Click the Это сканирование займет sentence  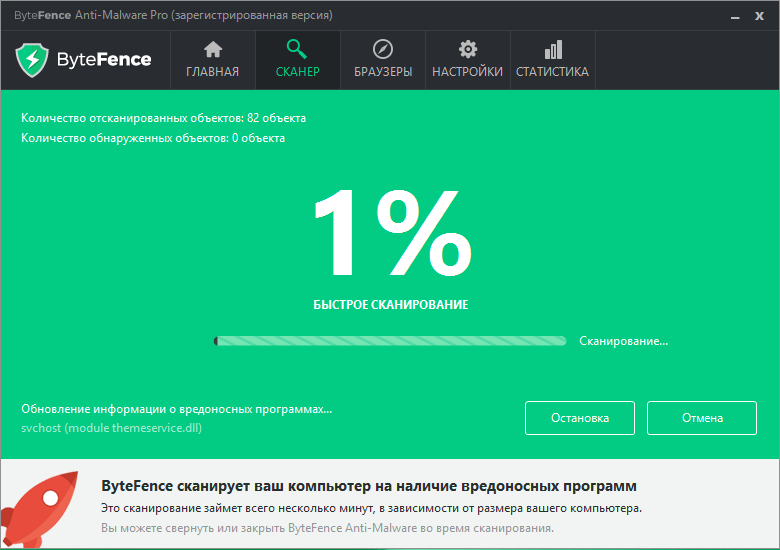pyautogui.click(x=371, y=509)
